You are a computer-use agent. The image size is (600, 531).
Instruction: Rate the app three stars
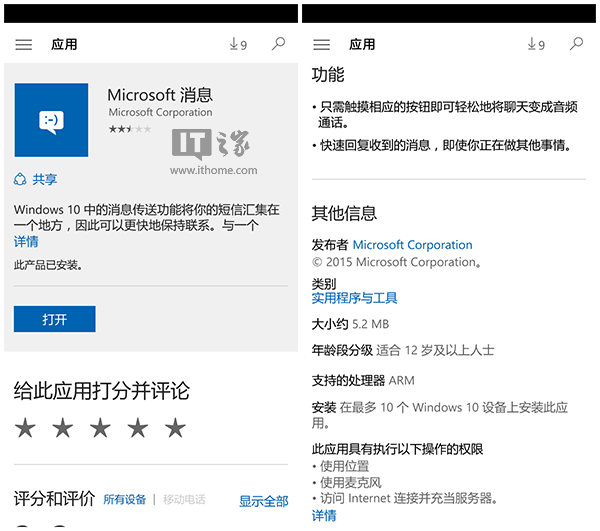tap(100, 428)
